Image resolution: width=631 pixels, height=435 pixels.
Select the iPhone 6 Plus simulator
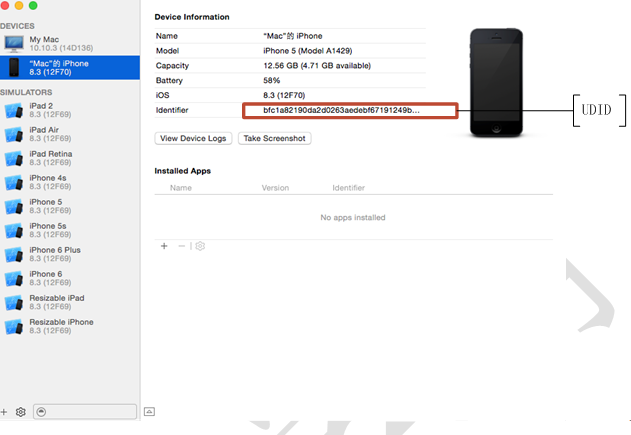70,254
